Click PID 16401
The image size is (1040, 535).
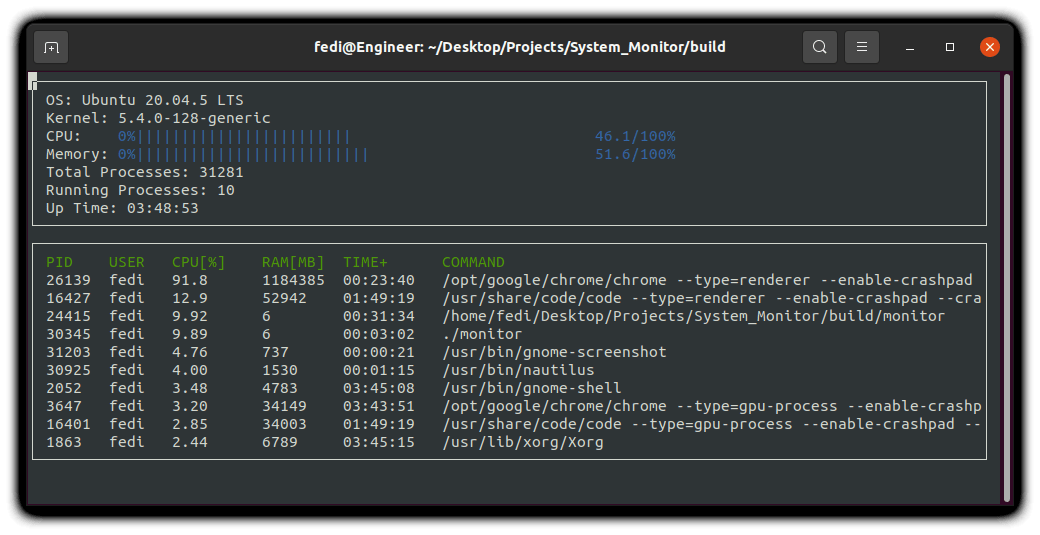(68, 424)
